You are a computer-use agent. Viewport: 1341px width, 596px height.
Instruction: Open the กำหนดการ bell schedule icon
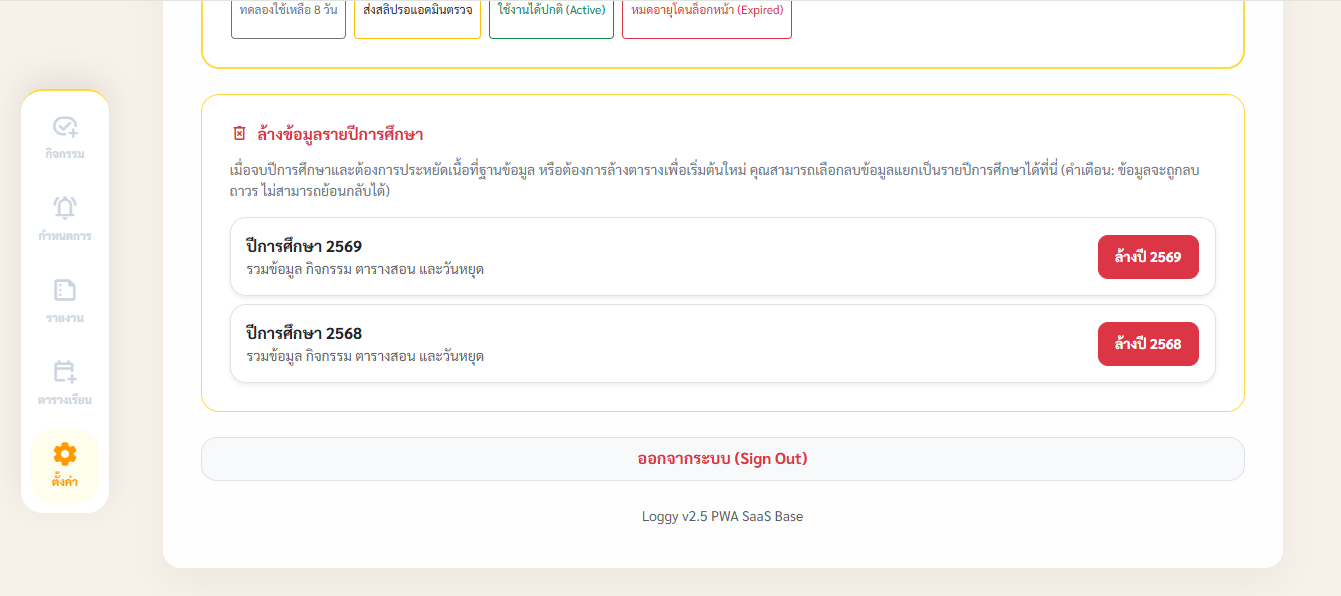pos(65,208)
